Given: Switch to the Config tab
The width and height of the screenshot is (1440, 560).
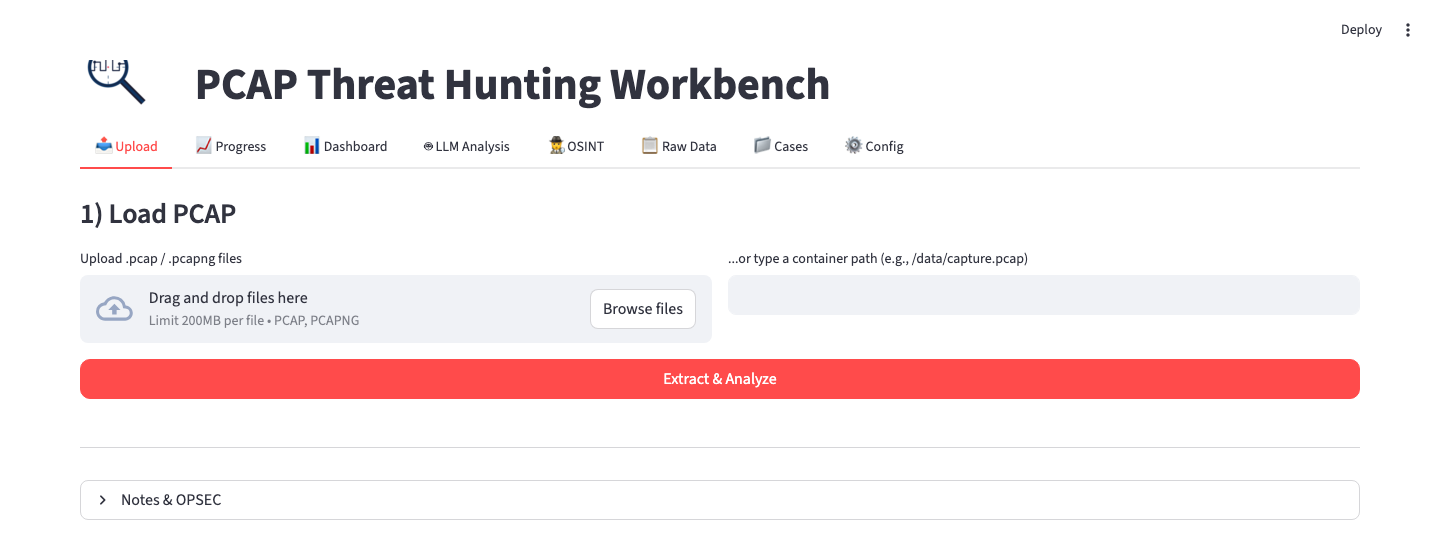Looking at the screenshot, I should (874, 146).
